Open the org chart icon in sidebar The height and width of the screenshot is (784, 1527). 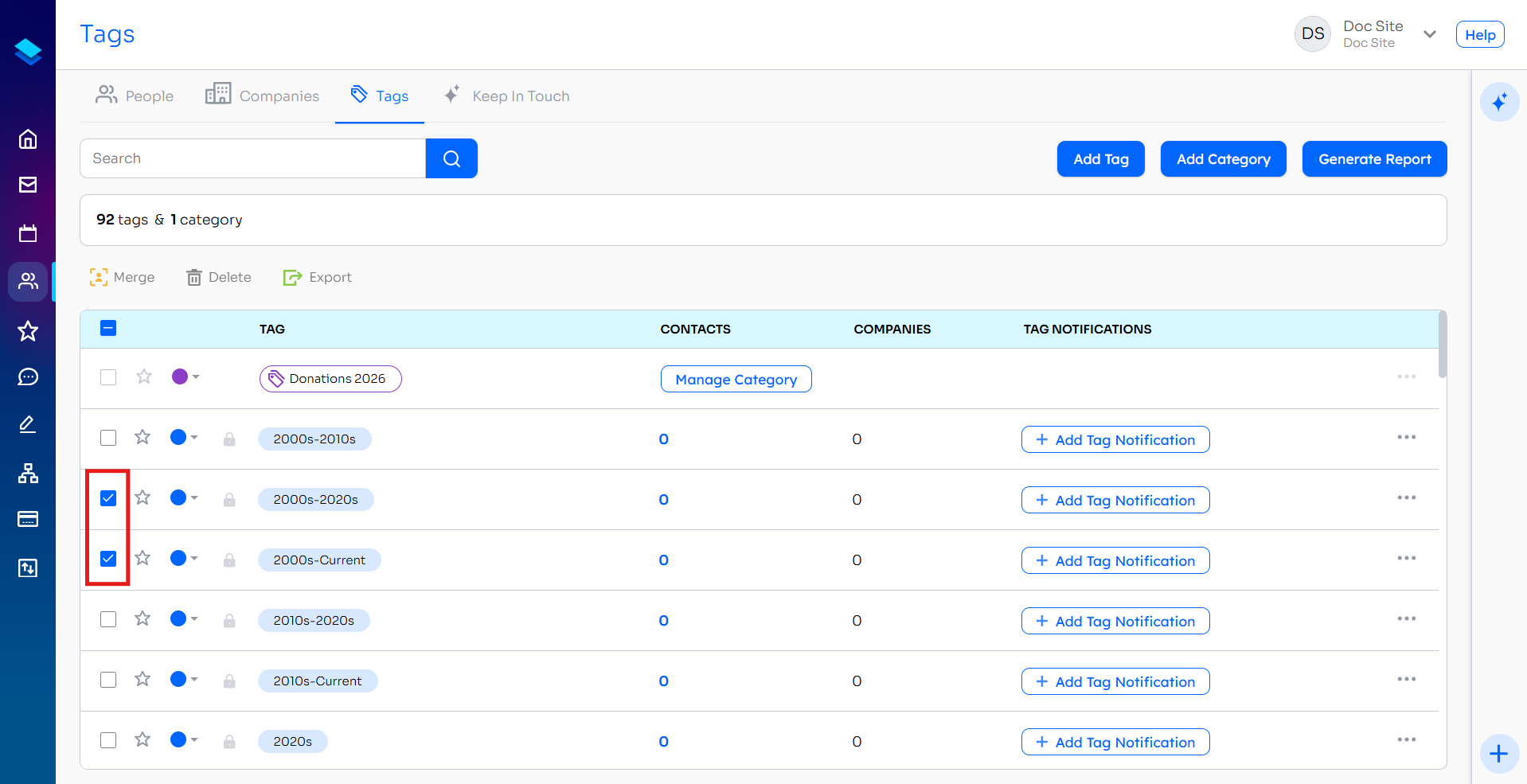click(28, 474)
